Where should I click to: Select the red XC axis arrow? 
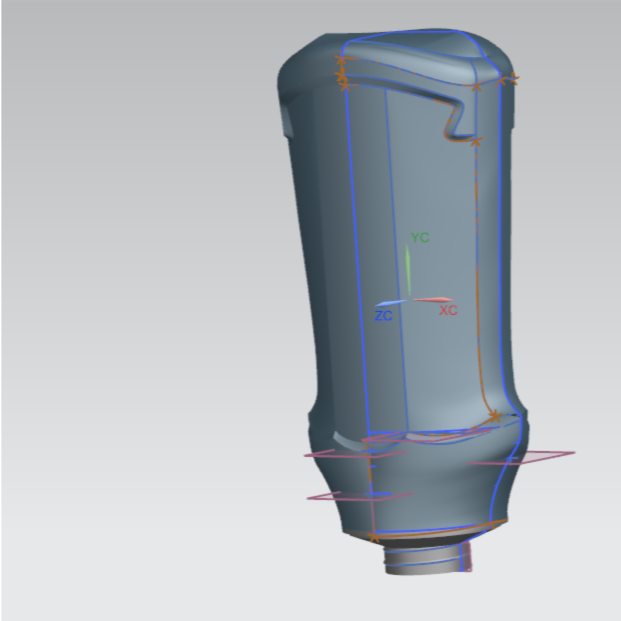433,300
